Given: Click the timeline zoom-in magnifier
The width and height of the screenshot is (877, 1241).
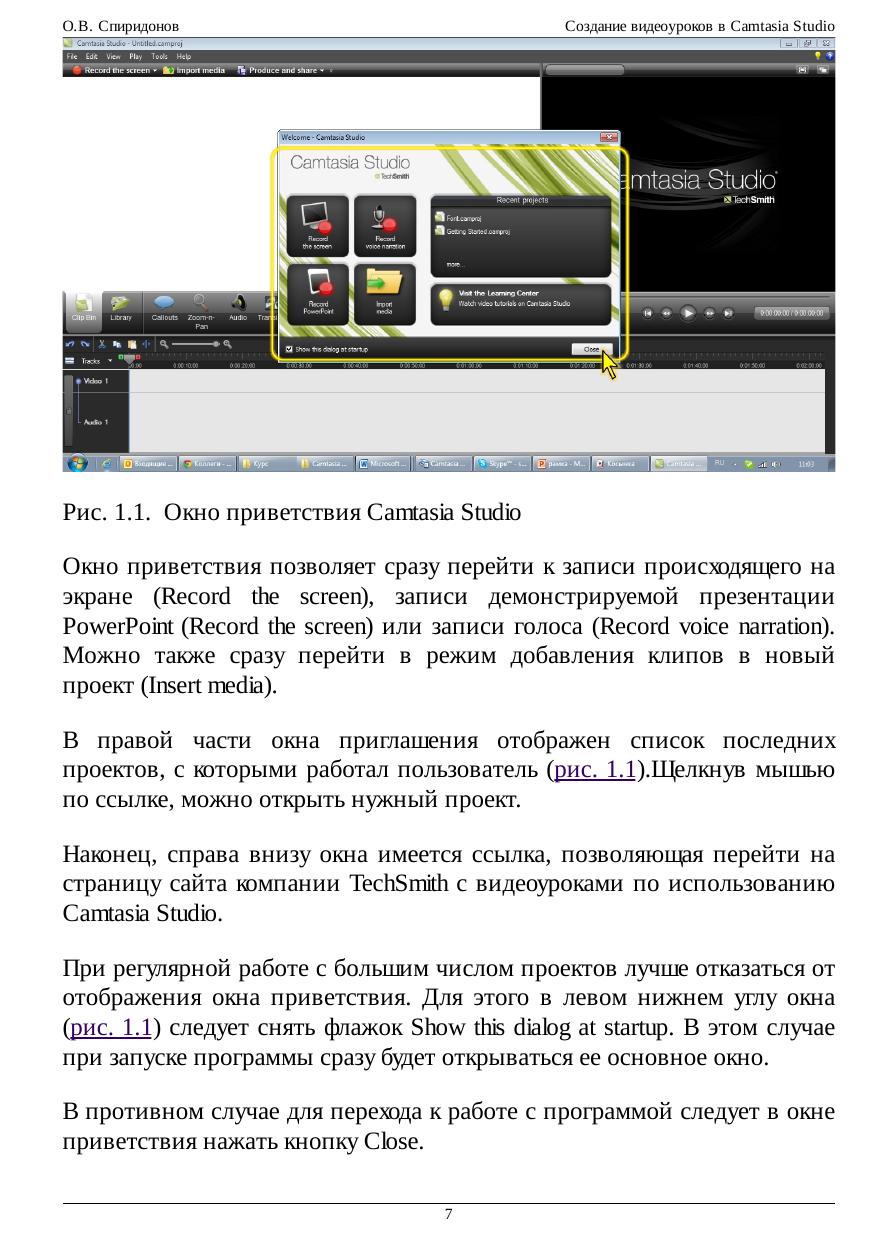Looking at the screenshot, I should (229, 344).
